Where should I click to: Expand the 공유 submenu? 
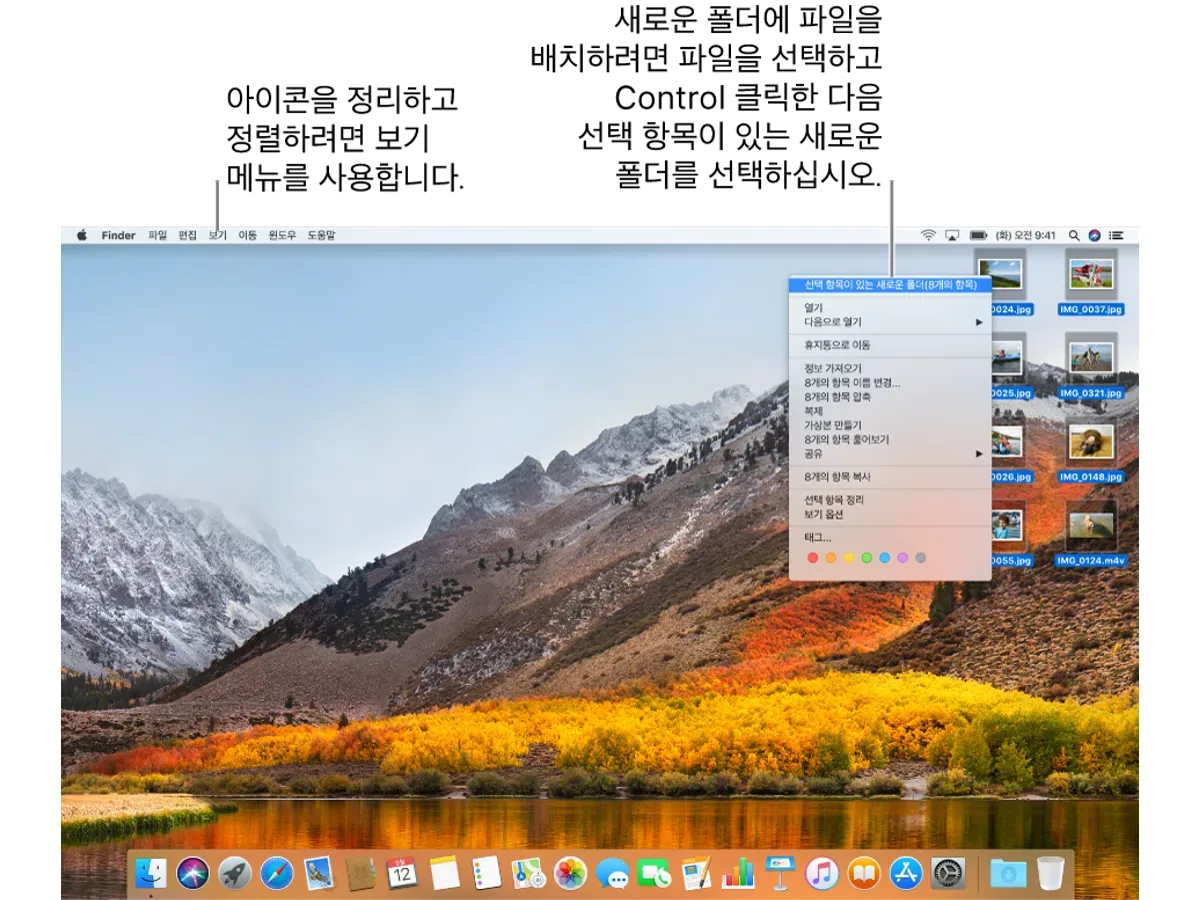click(890, 453)
